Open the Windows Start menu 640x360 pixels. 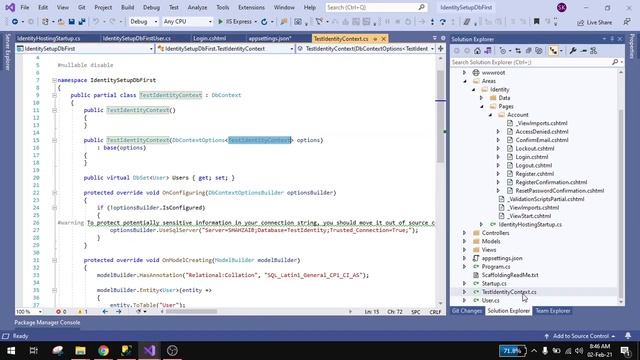[11, 351]
